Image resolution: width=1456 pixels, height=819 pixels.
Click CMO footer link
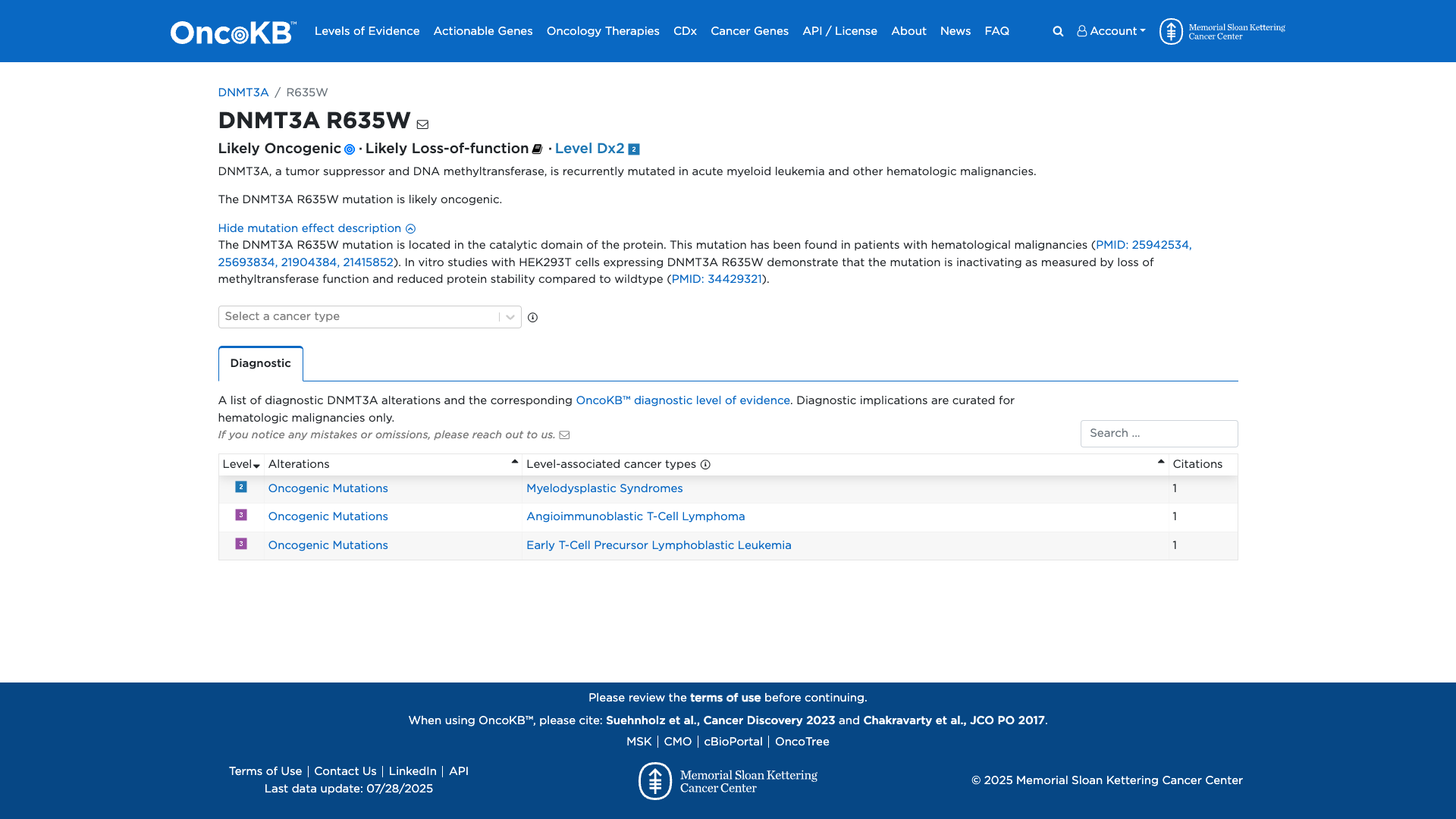[x=678, y=742]
